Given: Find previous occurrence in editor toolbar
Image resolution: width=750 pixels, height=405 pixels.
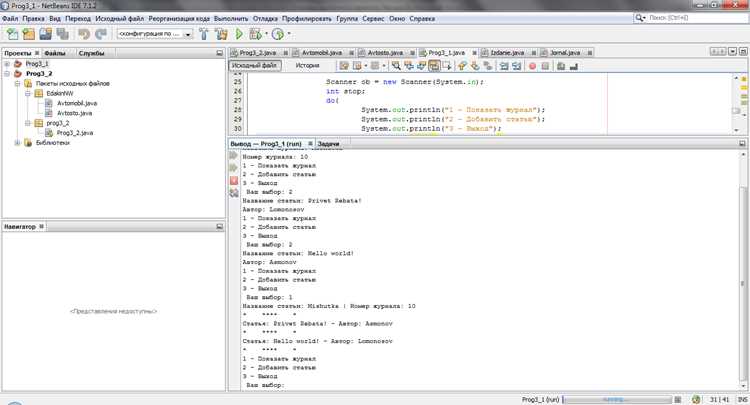Looking at the screenshot, I should point(408,66).
